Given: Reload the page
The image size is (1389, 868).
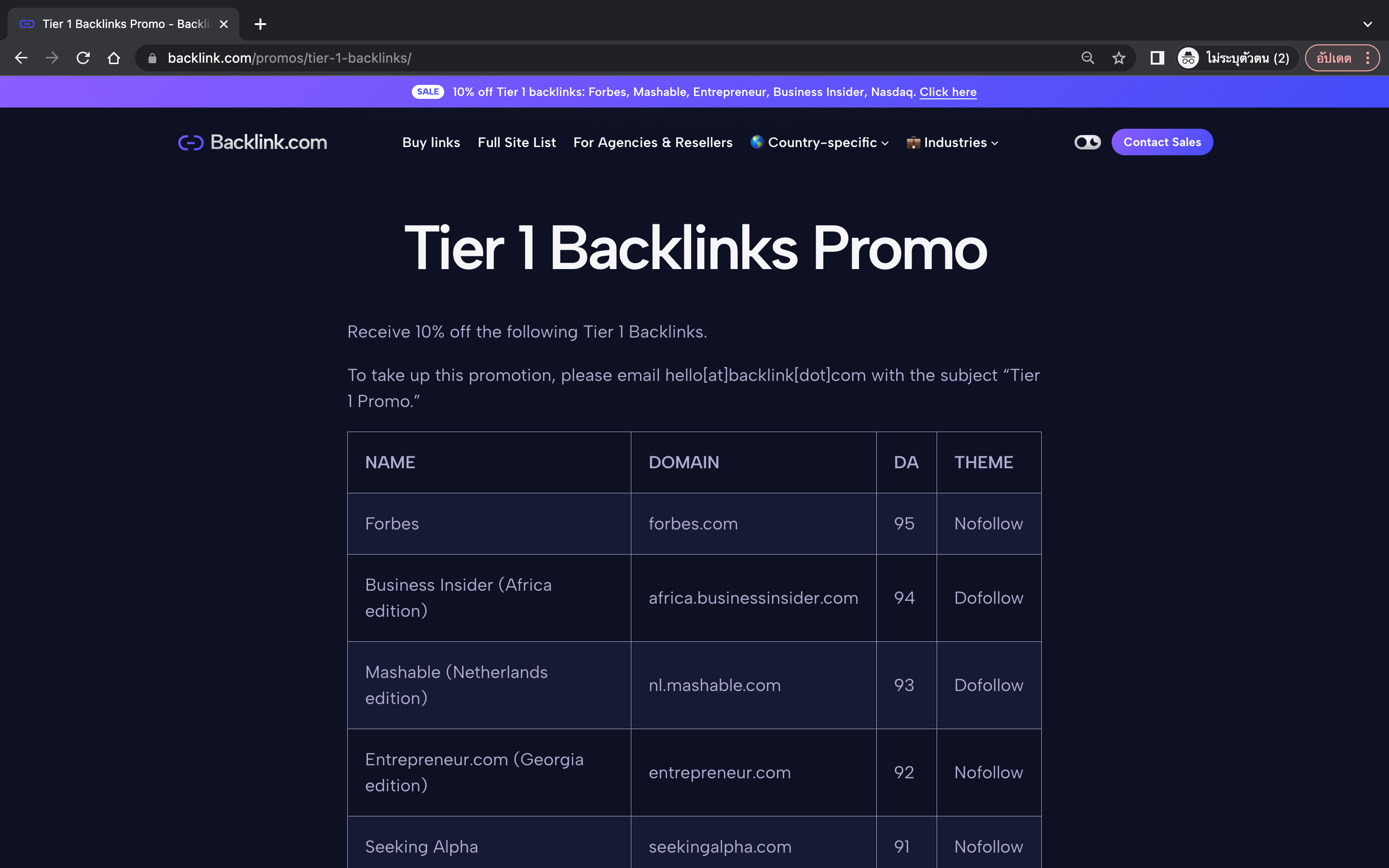Looking at the screenshot, I should coord(83,58).
